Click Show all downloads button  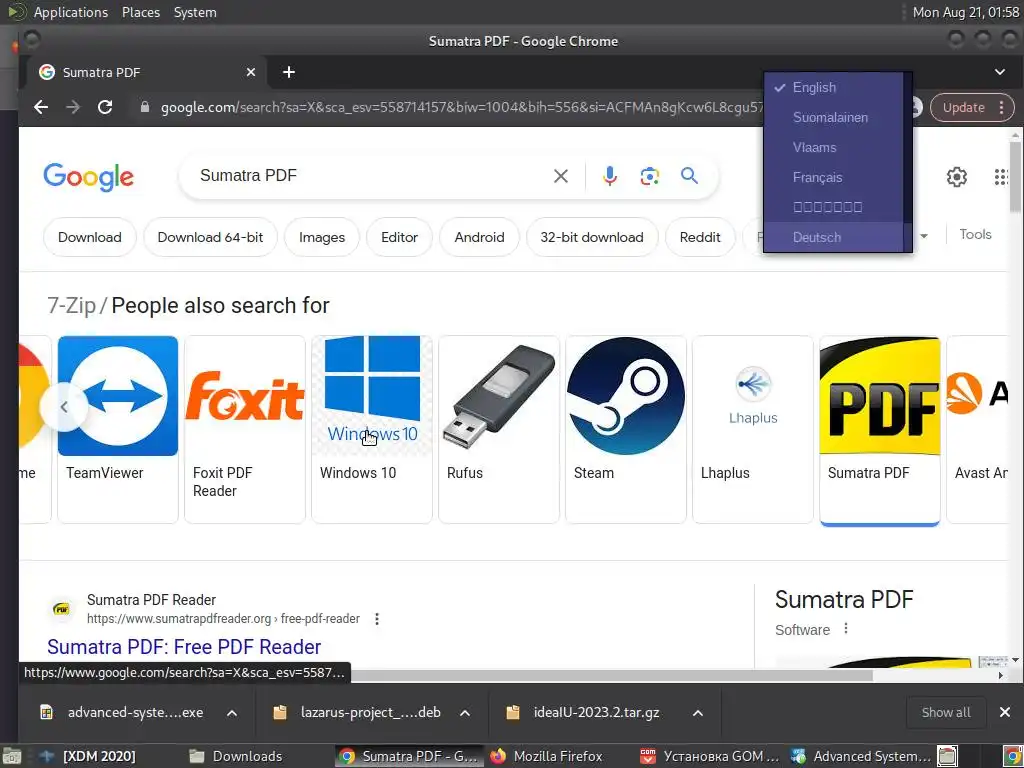point(946,712)
